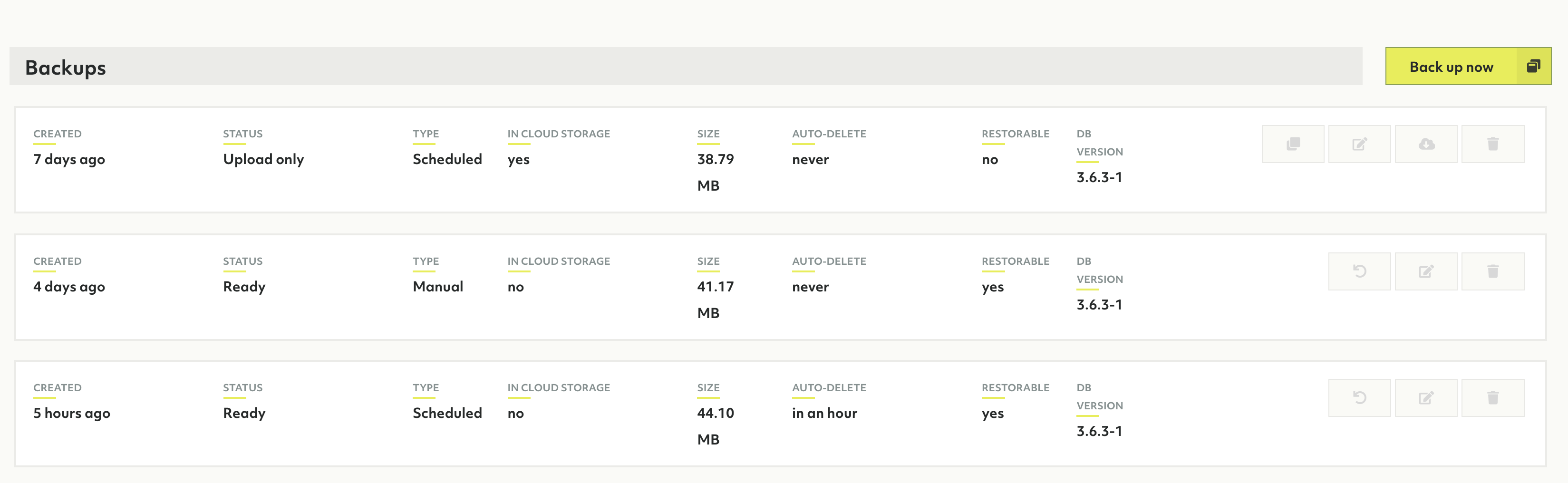Click copy icon on 7 days ago backup
The height and width of the screenshot is (483, 1568).
point(1292,144)
